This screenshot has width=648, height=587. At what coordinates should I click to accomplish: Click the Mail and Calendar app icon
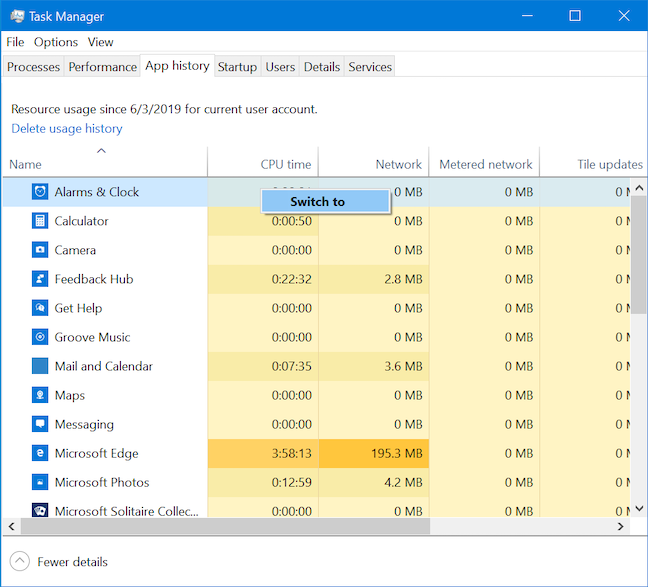click(40, 366)
